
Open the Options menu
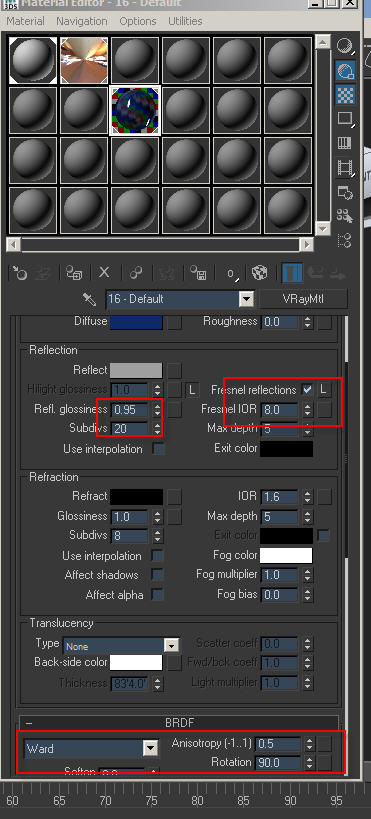coord(137,21)
